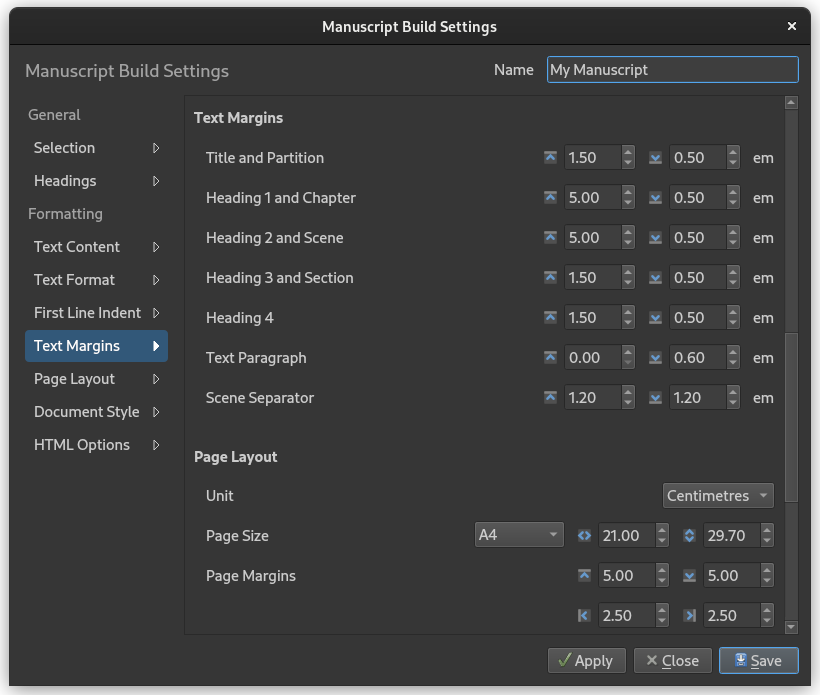Increase bottom page margin with stepper

[767, 569]
